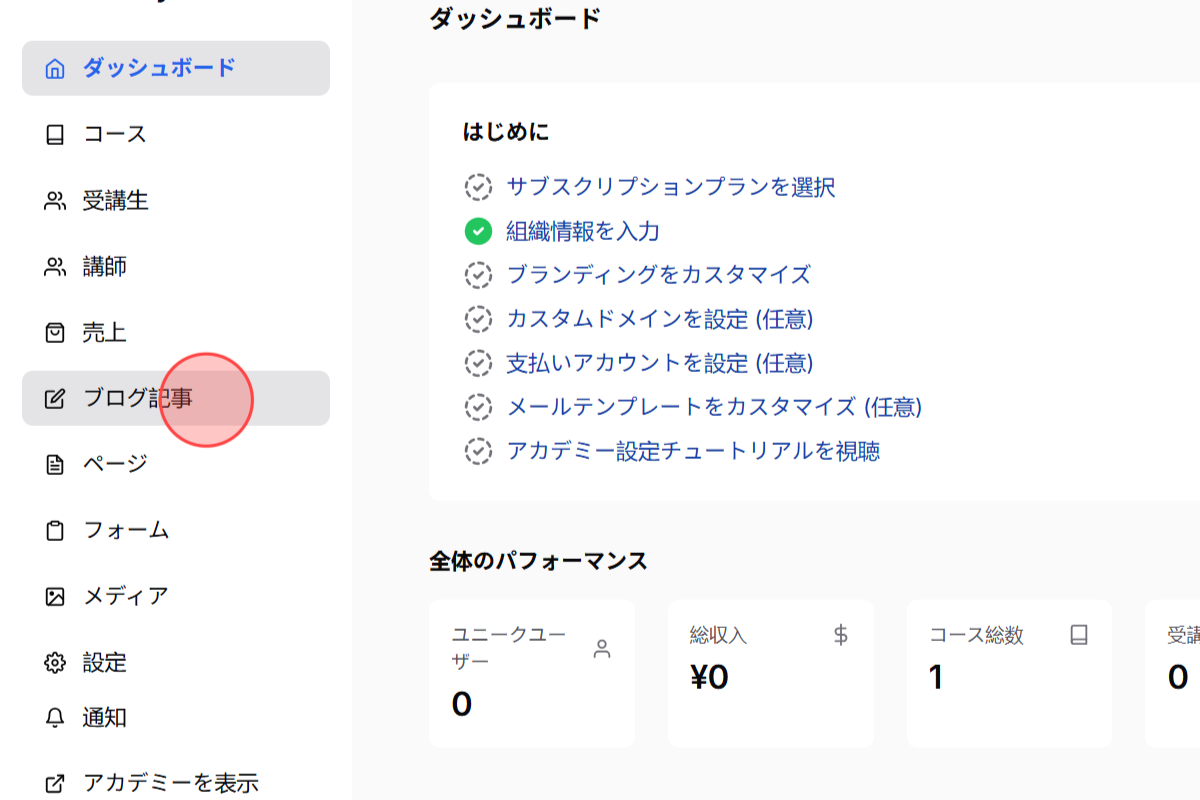Toggle the circle beside ブランディングをカスタマイズ

[477, 275]
